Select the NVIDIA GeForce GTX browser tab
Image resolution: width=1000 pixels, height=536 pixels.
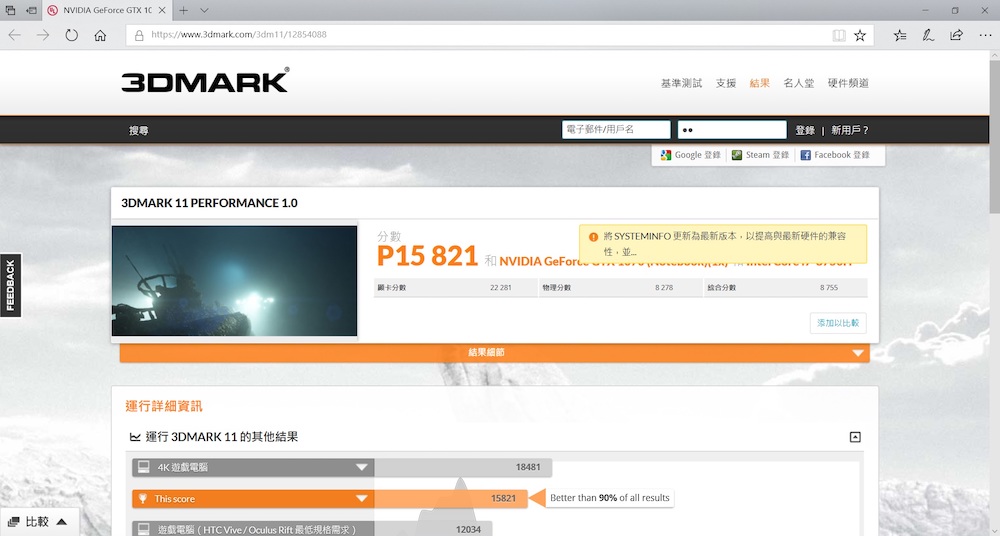107,10
